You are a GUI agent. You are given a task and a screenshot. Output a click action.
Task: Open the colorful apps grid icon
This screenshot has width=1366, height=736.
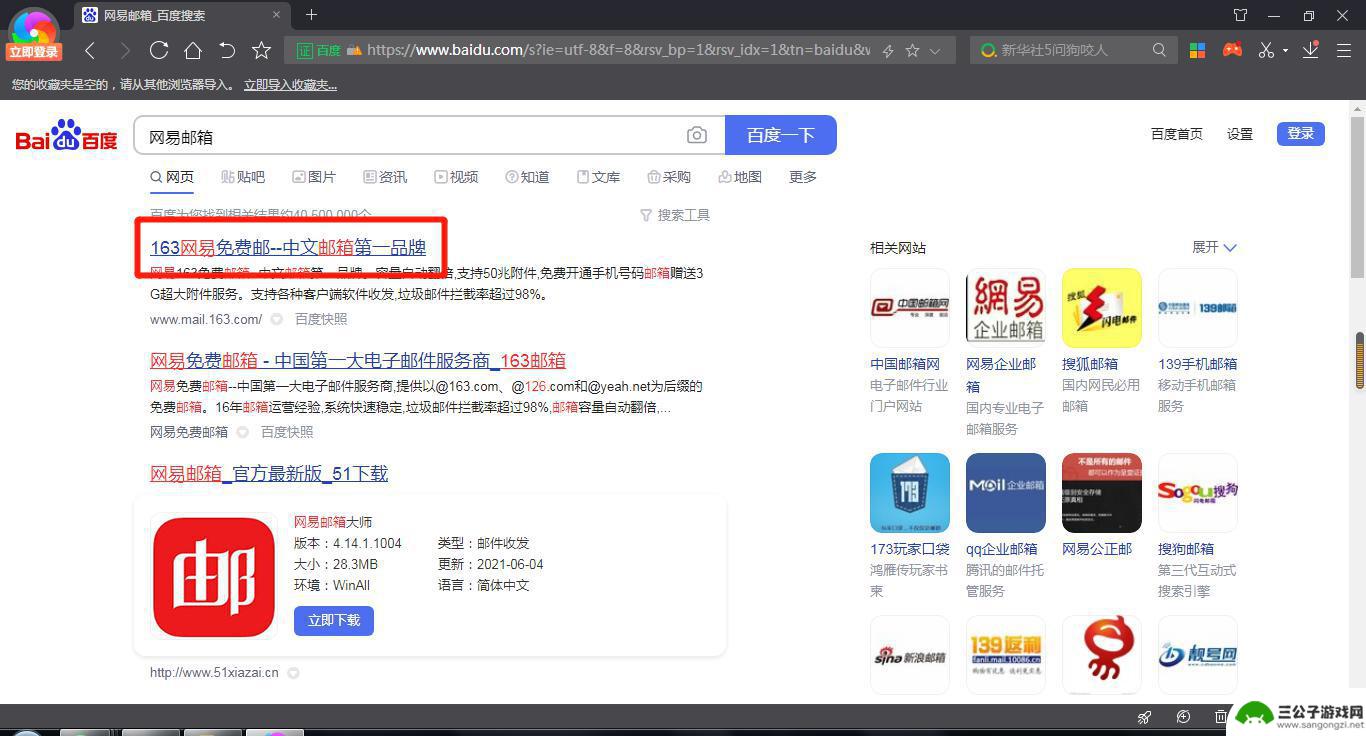coord(1197,50)
